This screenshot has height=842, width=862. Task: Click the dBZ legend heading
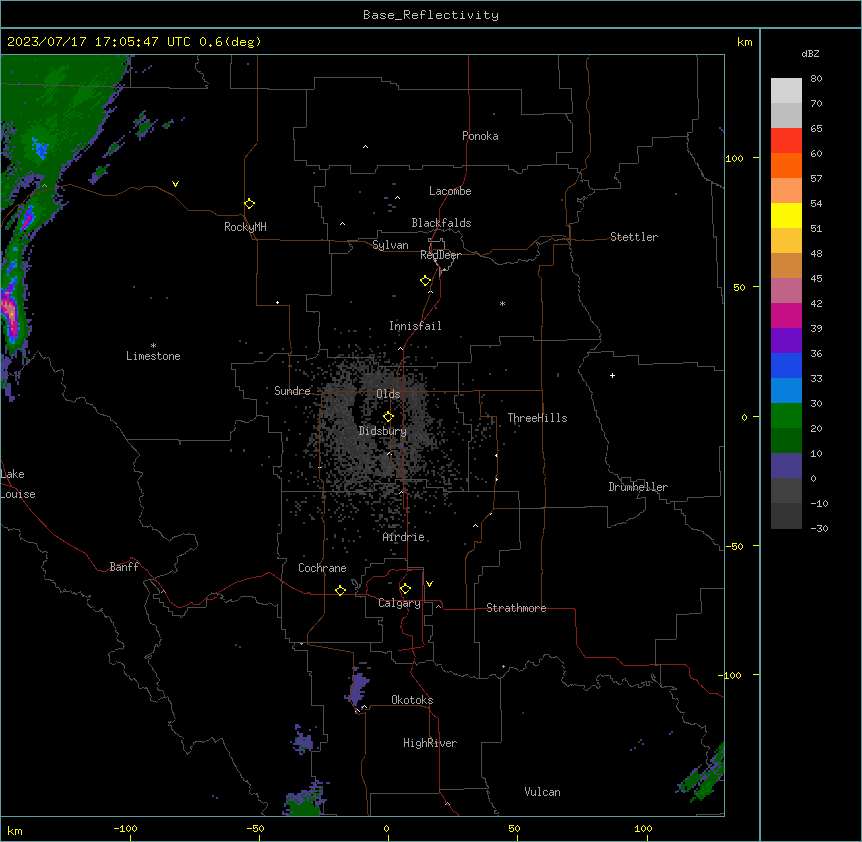click(x=810, y=54)
